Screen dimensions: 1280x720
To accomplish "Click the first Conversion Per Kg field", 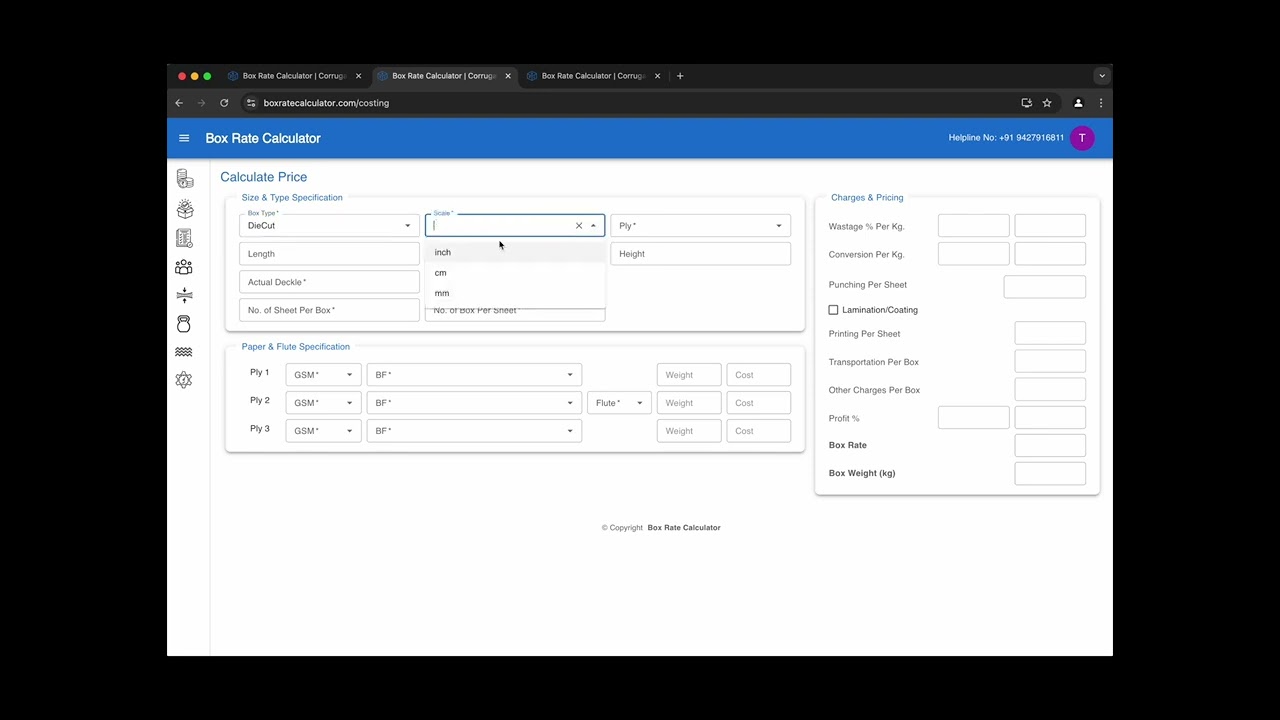I will pyautogui.click(x=974, y=254).
